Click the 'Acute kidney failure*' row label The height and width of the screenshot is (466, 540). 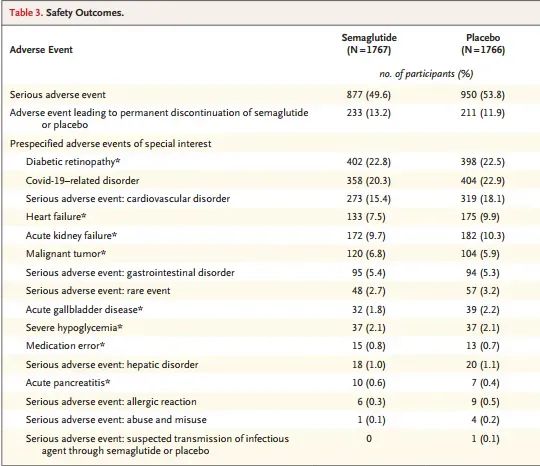pos(72,236)
